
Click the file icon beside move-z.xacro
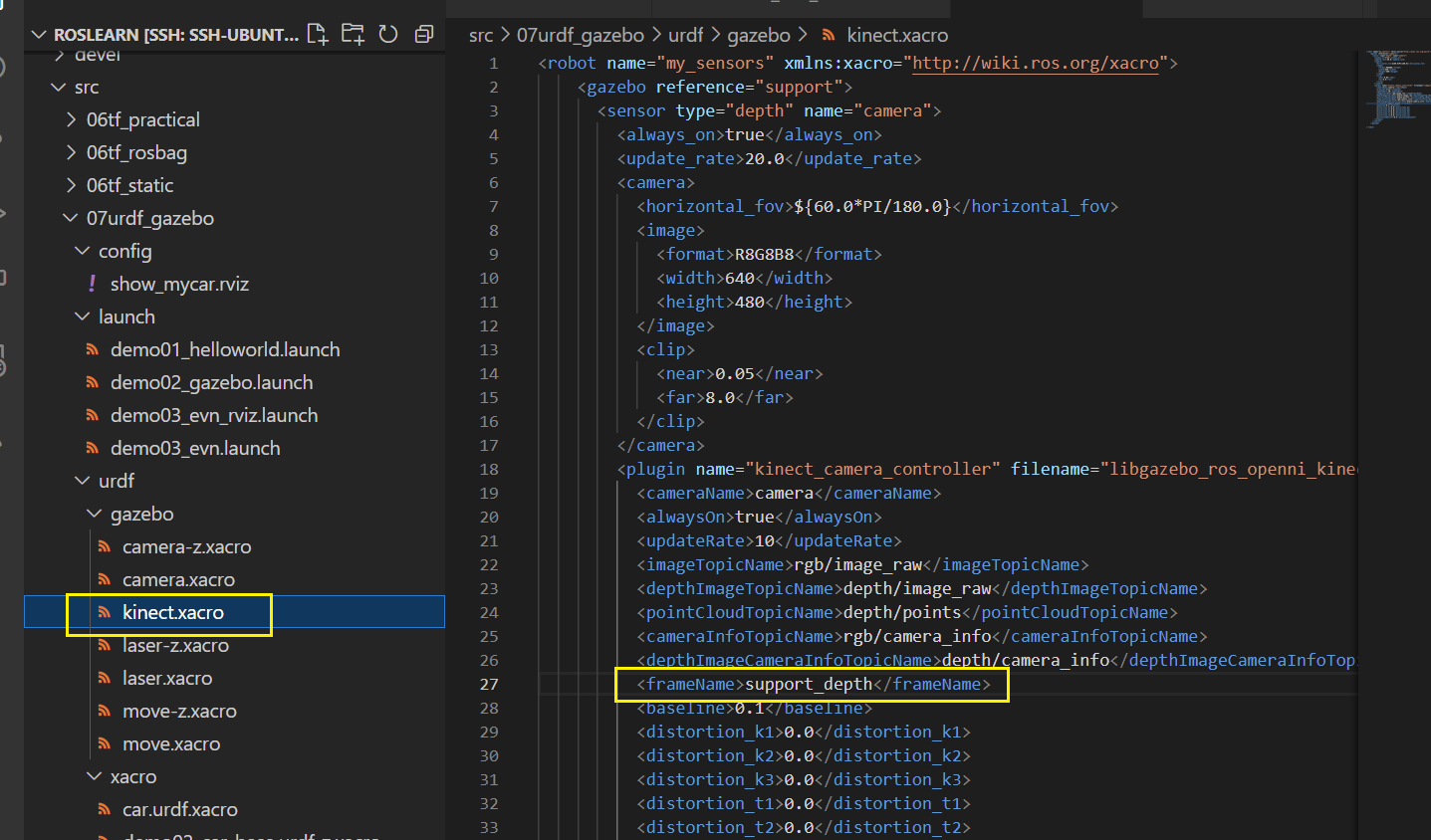(105, 711)
